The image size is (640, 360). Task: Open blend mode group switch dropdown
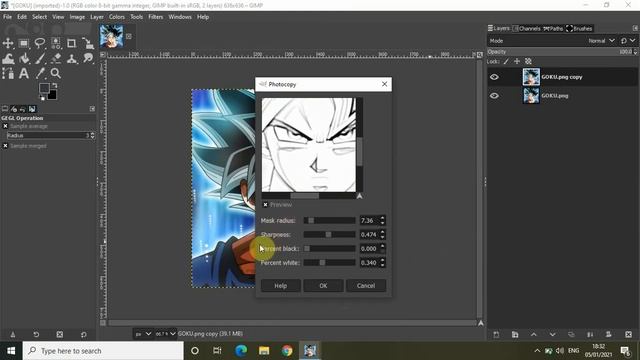628,41
